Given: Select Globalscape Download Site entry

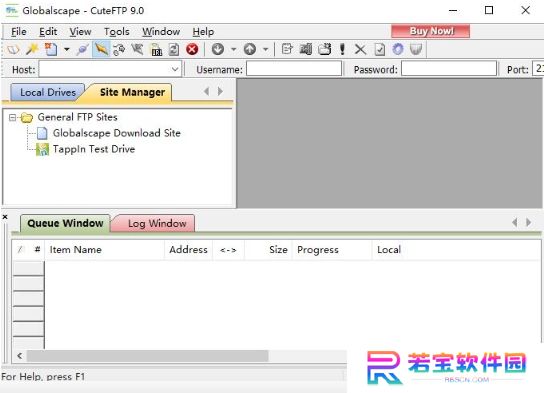Looking at the screenshot, I should click(x=117, y=133).
